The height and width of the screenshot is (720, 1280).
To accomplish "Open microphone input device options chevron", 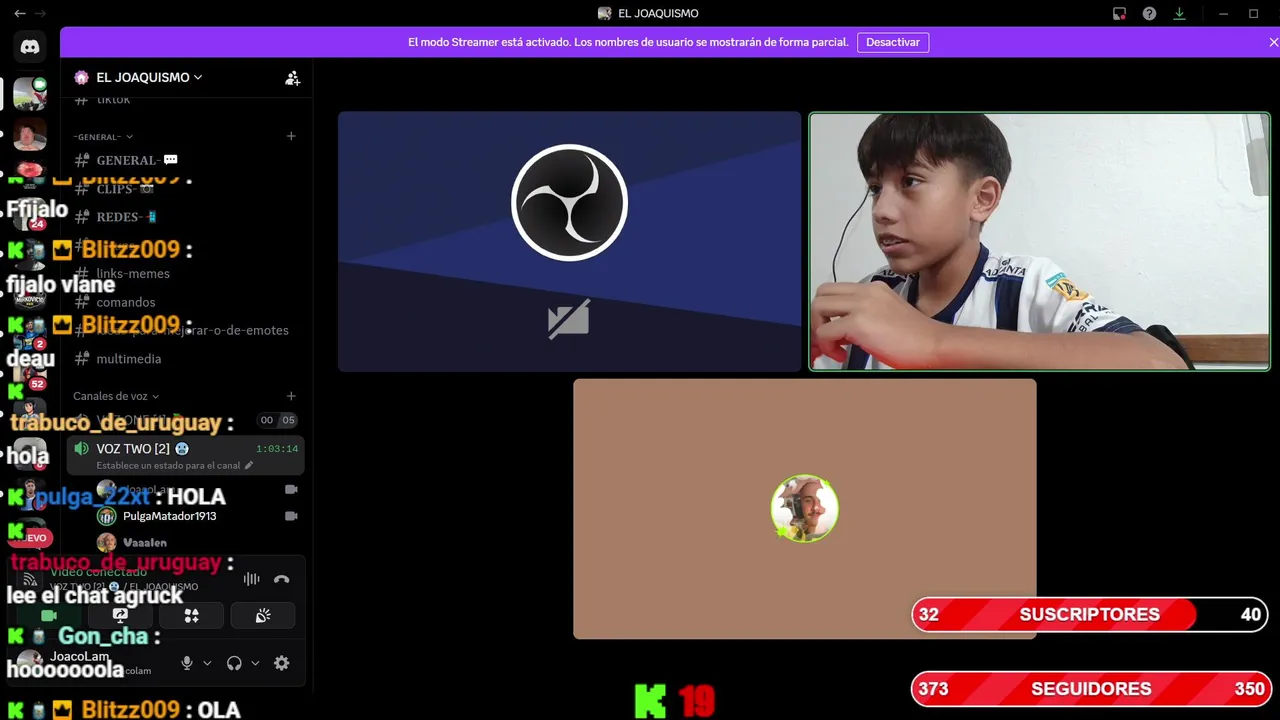I will [207, 663].
